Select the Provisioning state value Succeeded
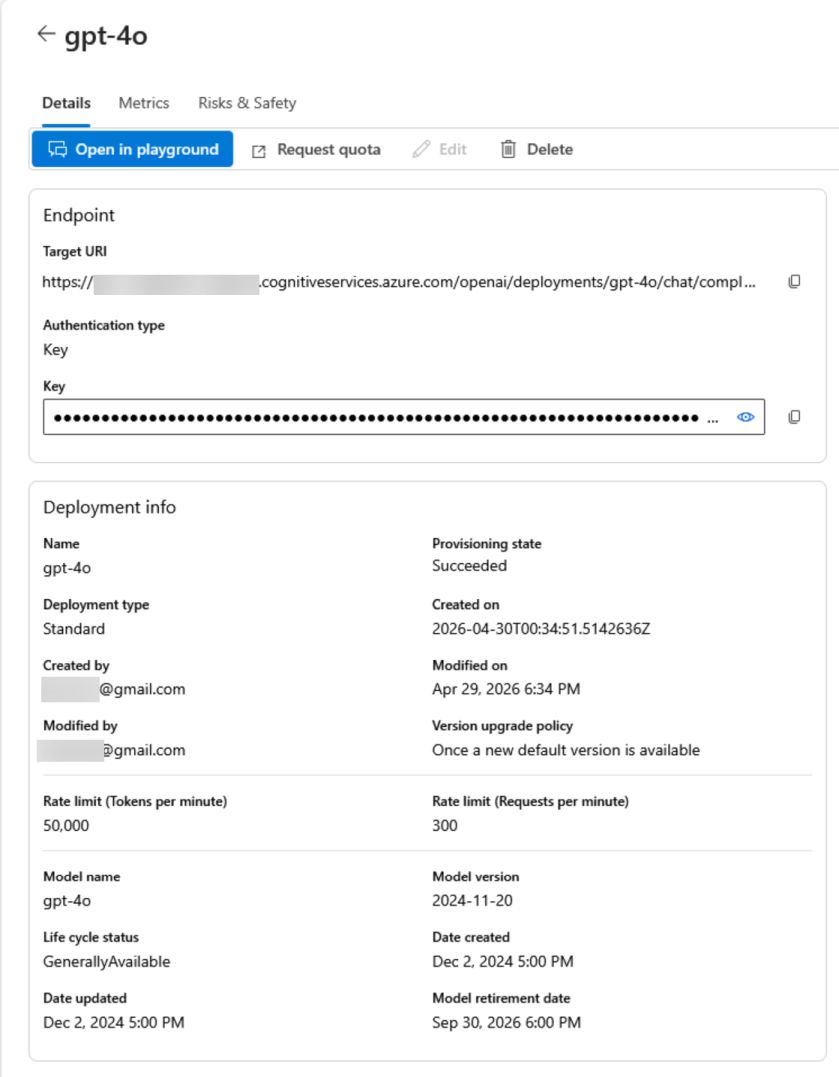 click(469, 566)
